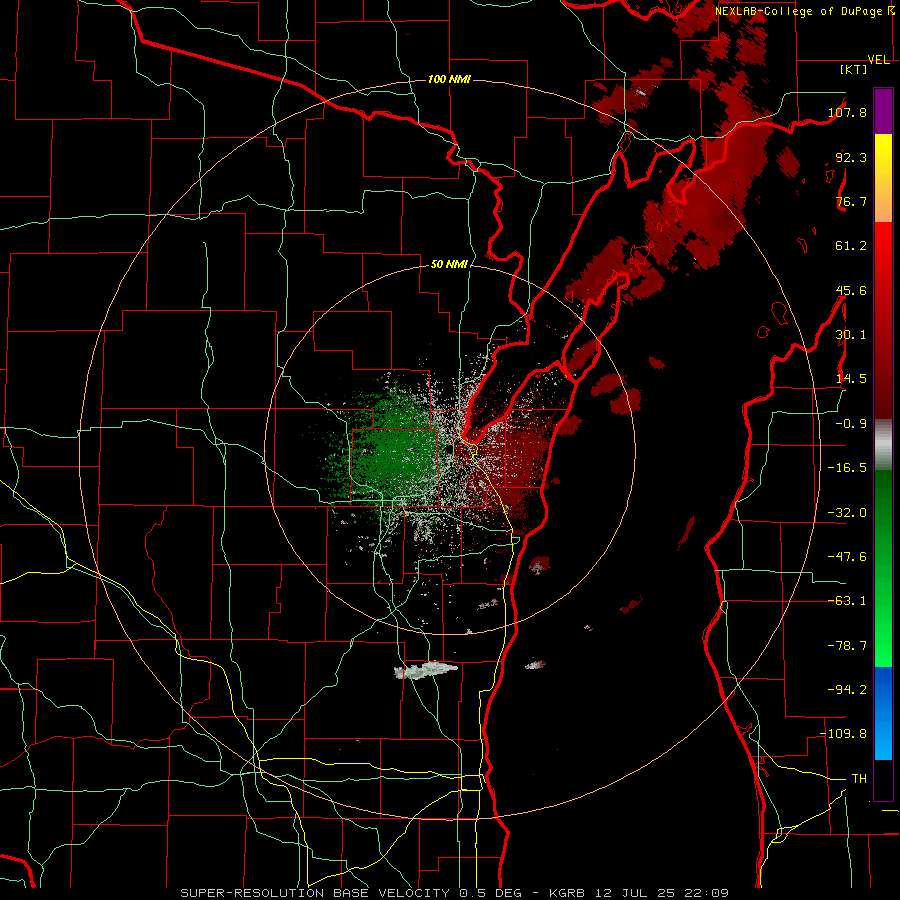Viewport: 900px width, 900px height.
Task: Click the blue segment of the velocity color bar
Action: point(883,713)
